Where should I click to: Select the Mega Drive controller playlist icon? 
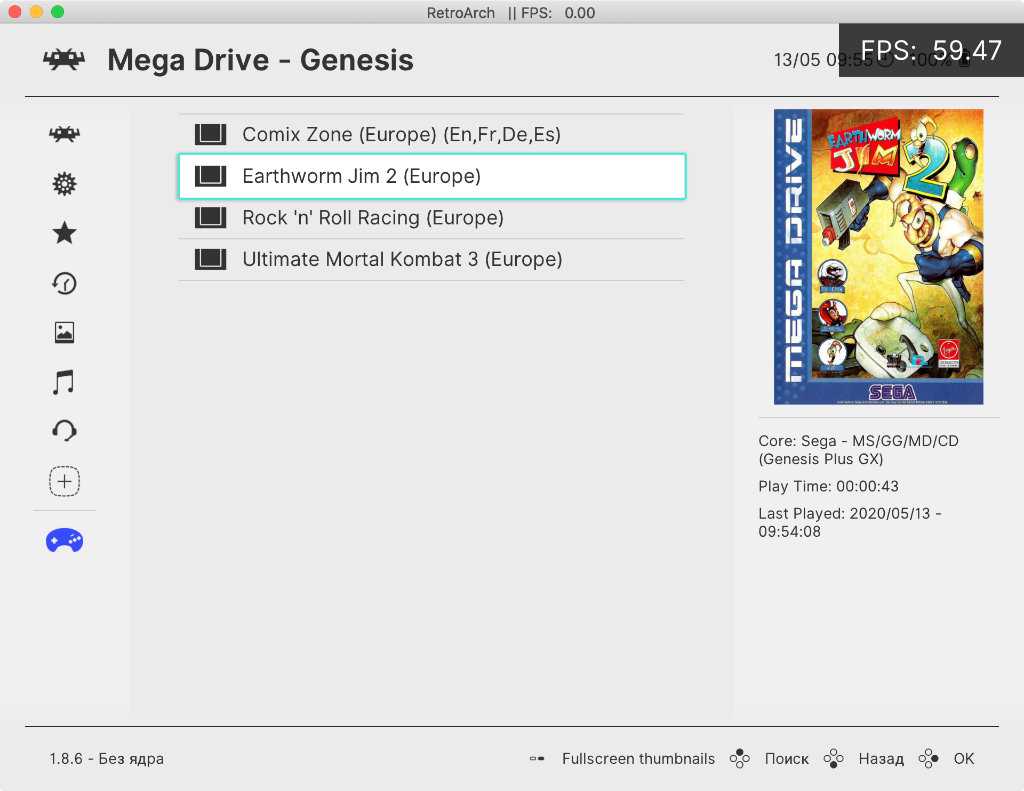coord(64,541)
